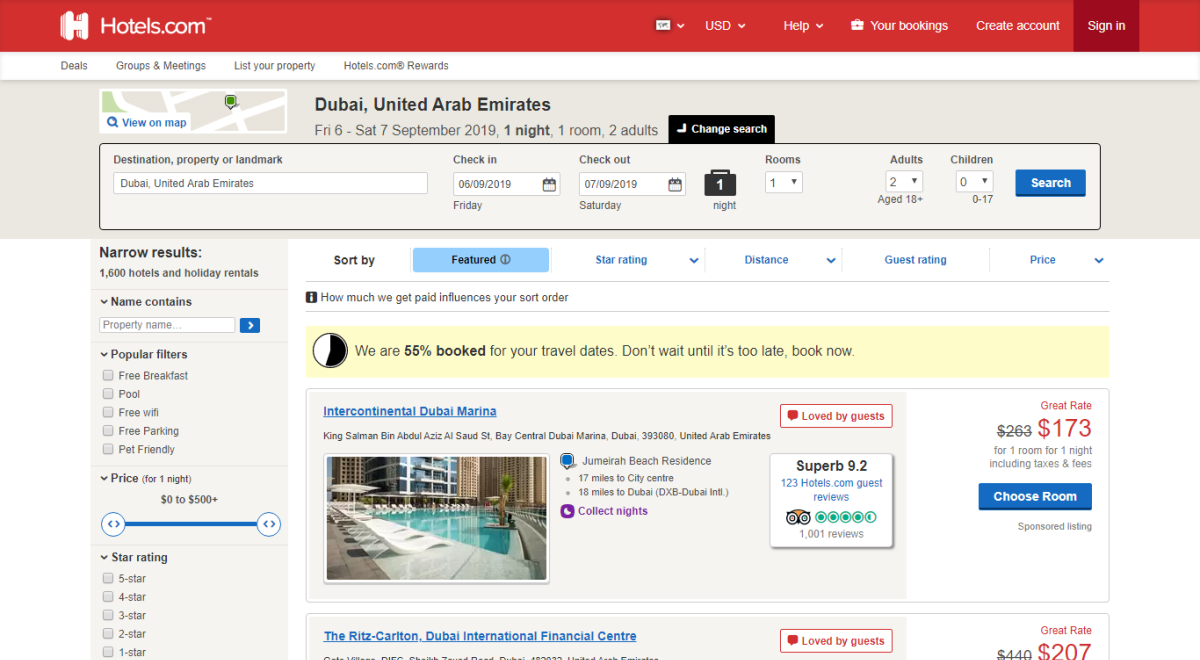
Task: Click the Change search button
Action: tap(722, 129)
